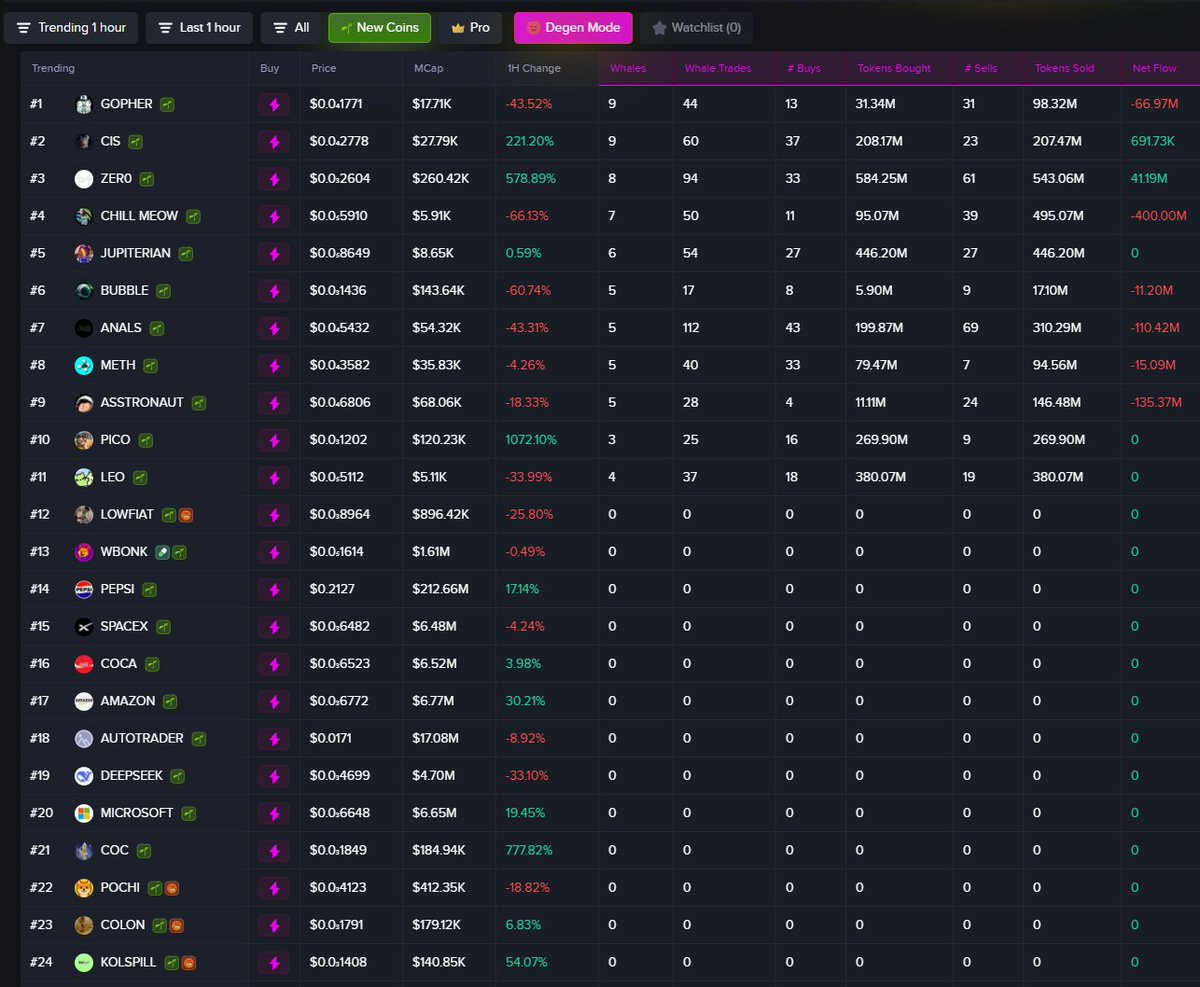Click the lightning buy icon for DEEPSEEK
Screen dimensions: 1200x987
[x=274, y=776]
